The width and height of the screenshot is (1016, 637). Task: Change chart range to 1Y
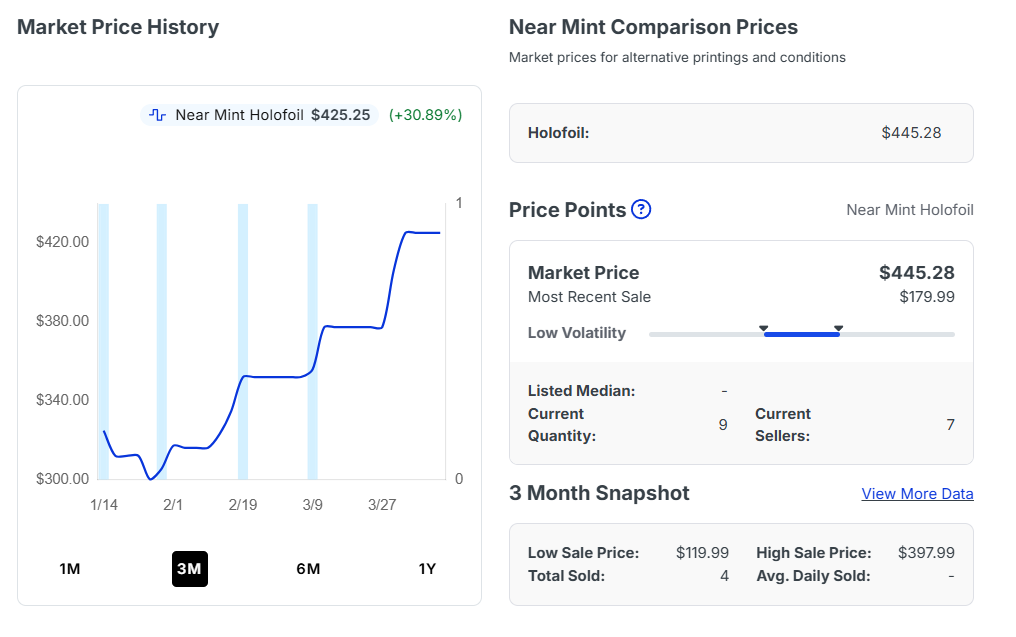pos(427,569)
